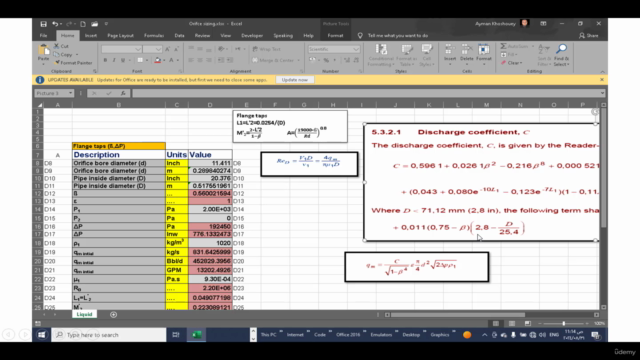This screenshot has width=640, height=360.
Task: Click the Update now button
Action: [295, 80]
